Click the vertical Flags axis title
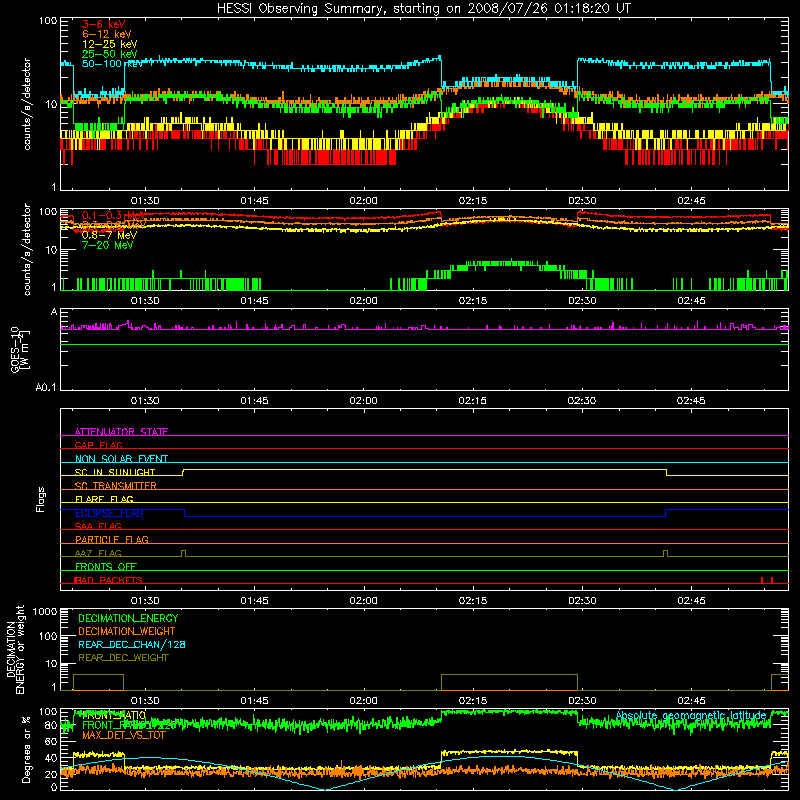 click(41, 499)
